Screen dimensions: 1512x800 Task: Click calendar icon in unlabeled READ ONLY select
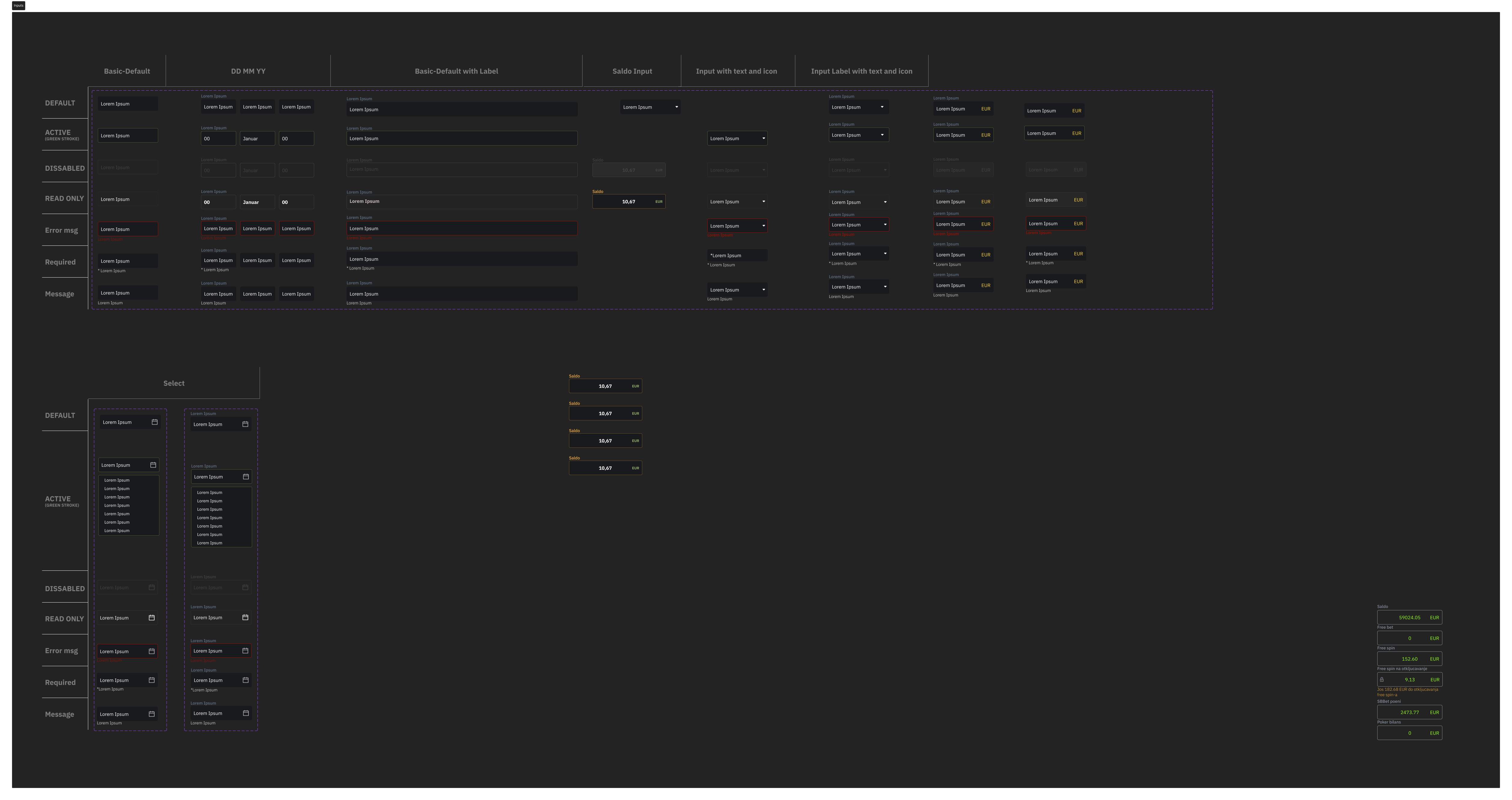[x=152, y=618]
